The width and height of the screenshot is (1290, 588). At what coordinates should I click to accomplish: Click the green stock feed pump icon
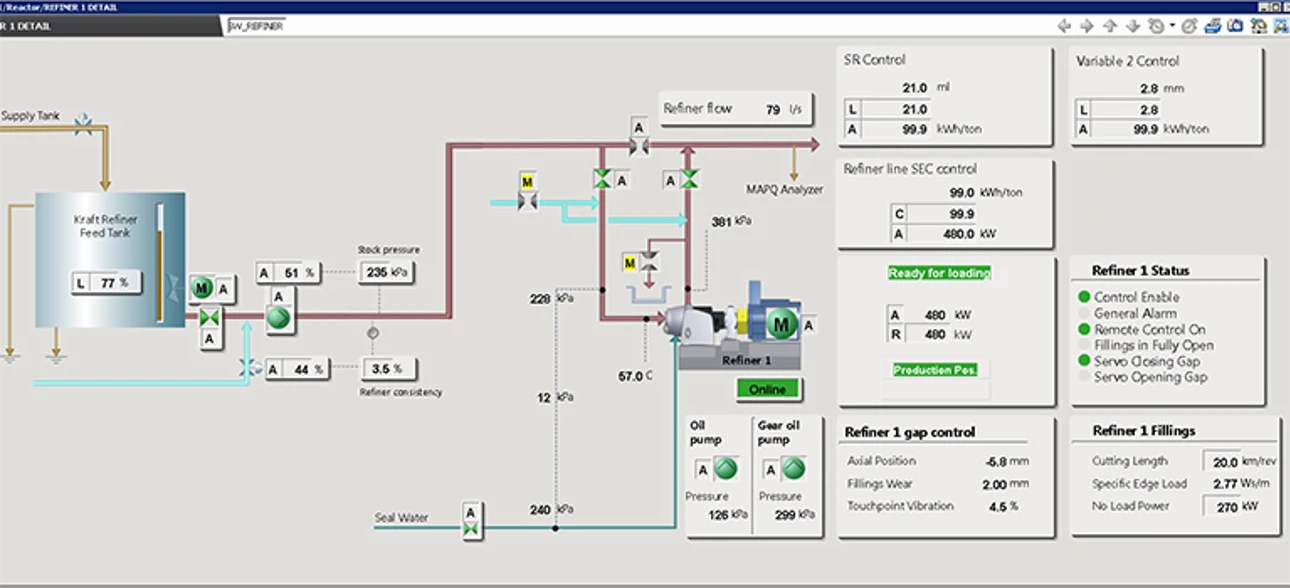[278, 318]
